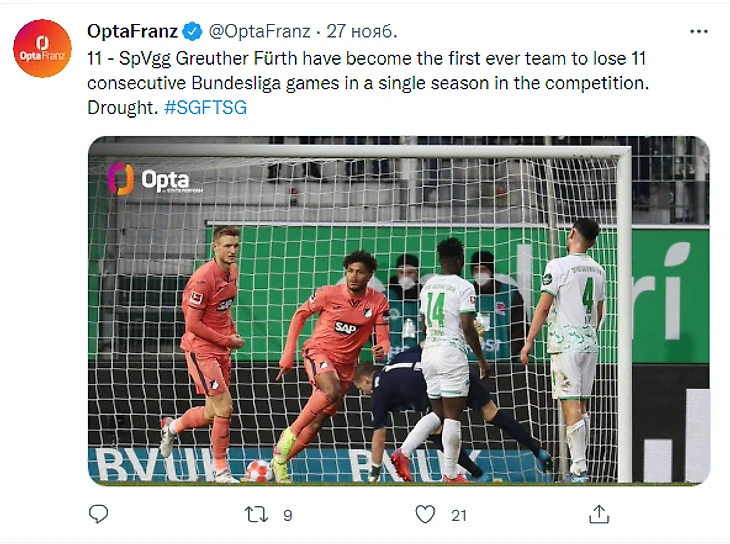Open the OptaFranz display name link
730x544 pixels.
[x=132, y=31]
